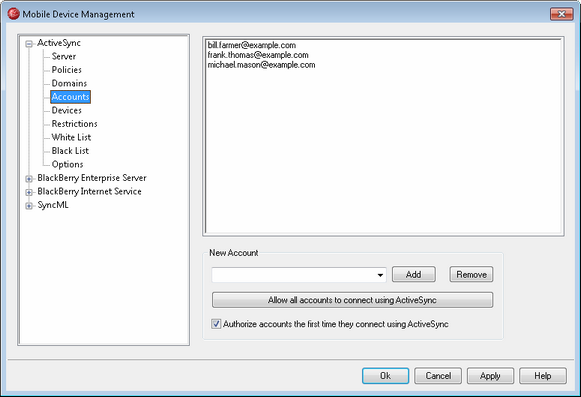Click Allow all accounts to connect button
The width and height of the screenshot is (581, 397).
[352, 300]
